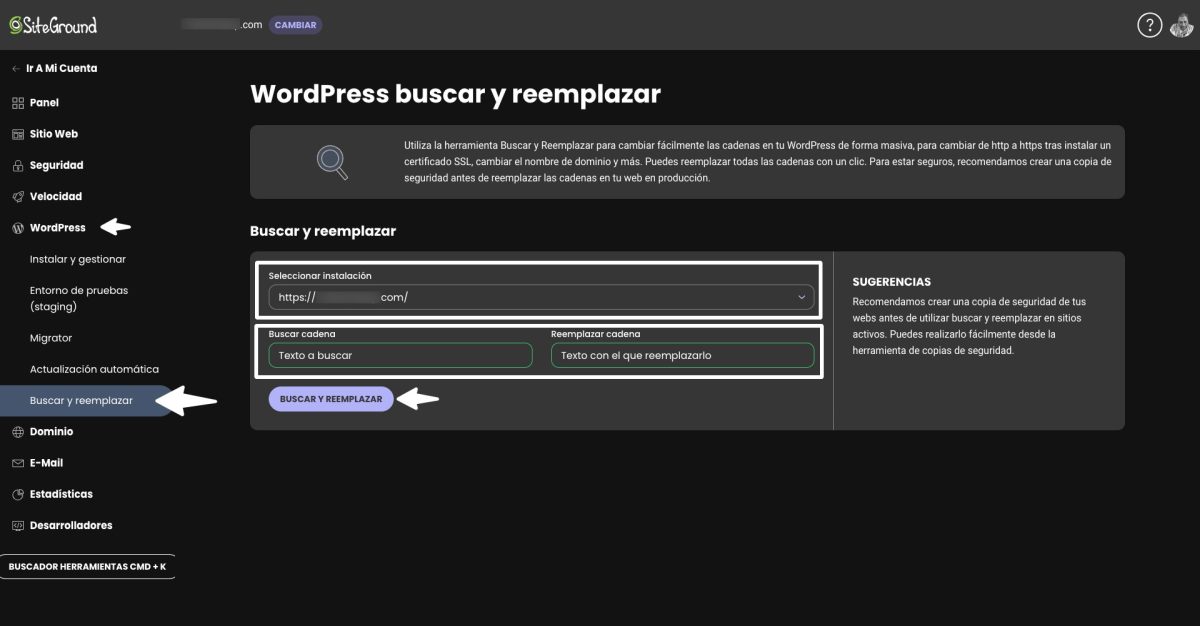This screenshot has width=1200, height=626.
Task: View the Estadísticas chart icon
Action: click(16, 494)
